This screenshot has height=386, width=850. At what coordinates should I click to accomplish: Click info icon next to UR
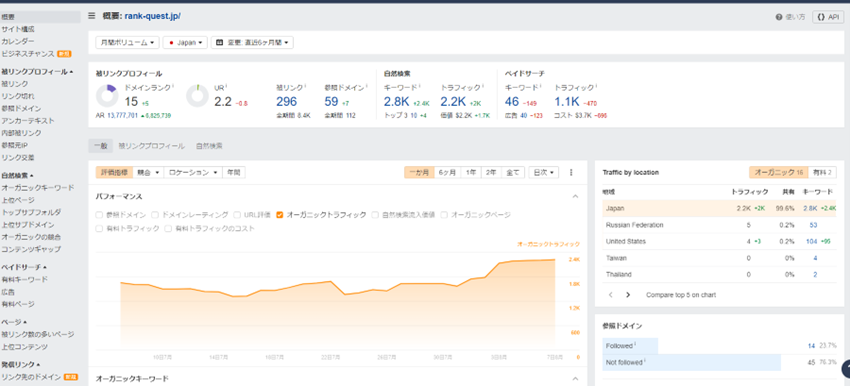[226, 85]
